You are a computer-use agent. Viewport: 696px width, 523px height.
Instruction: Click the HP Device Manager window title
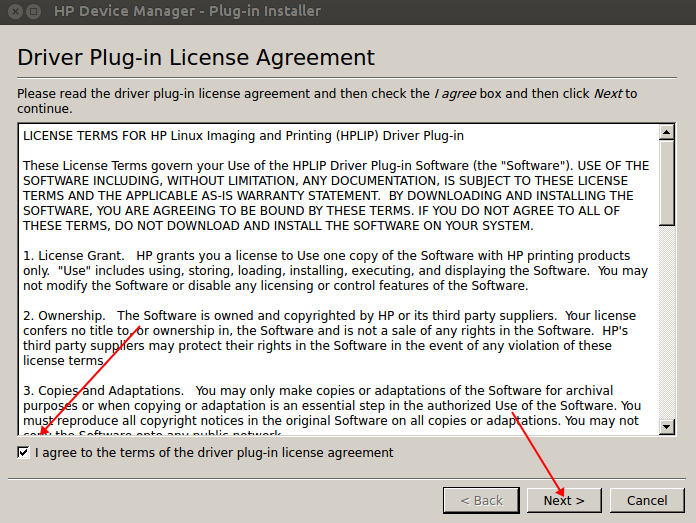pos(187,11)
